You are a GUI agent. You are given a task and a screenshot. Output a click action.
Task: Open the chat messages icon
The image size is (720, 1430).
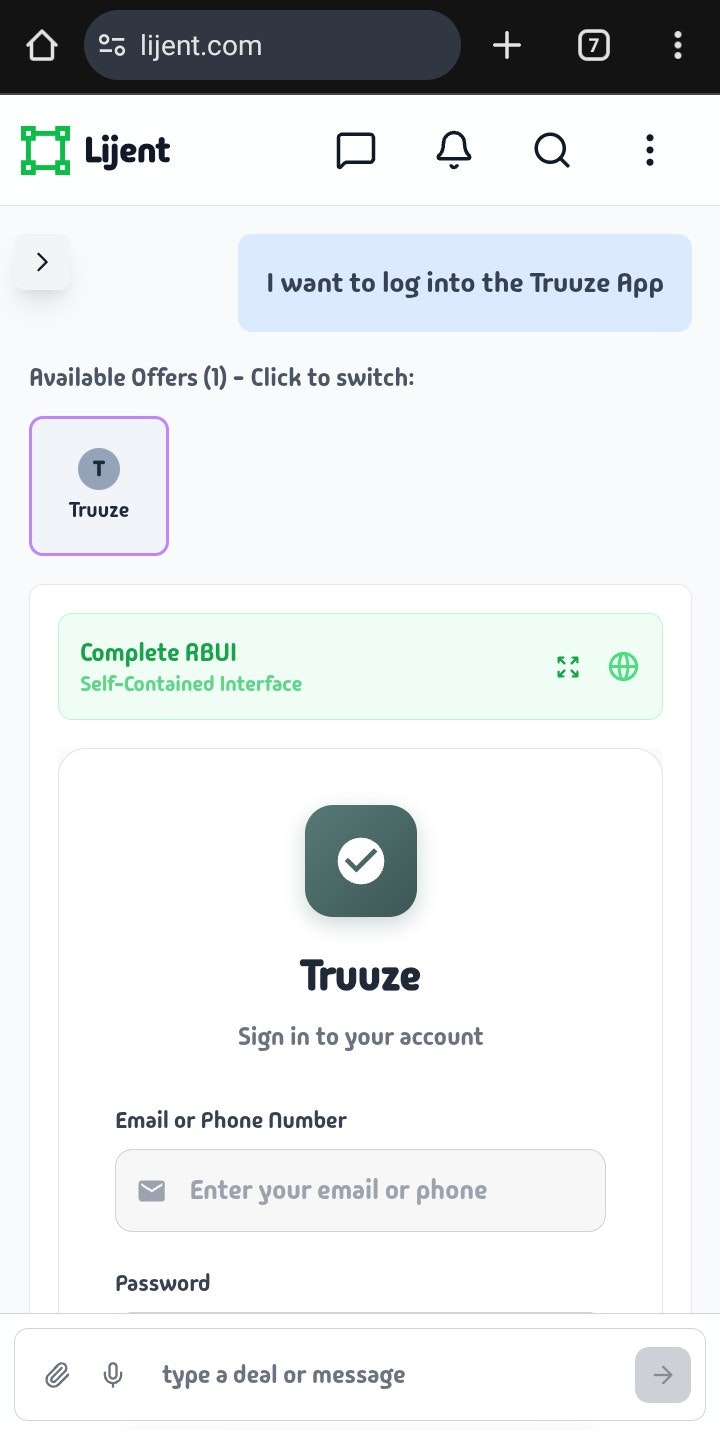coord(357,150)
